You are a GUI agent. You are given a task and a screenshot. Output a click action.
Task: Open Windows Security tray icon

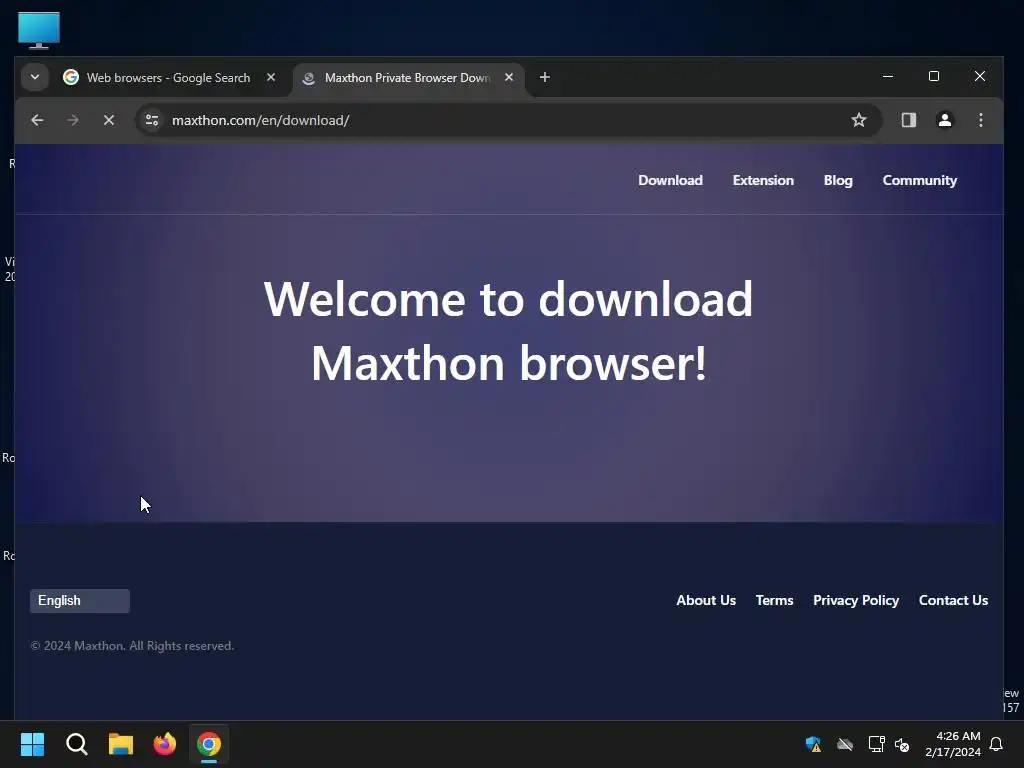pyautogui.click(x=813, y=744)
